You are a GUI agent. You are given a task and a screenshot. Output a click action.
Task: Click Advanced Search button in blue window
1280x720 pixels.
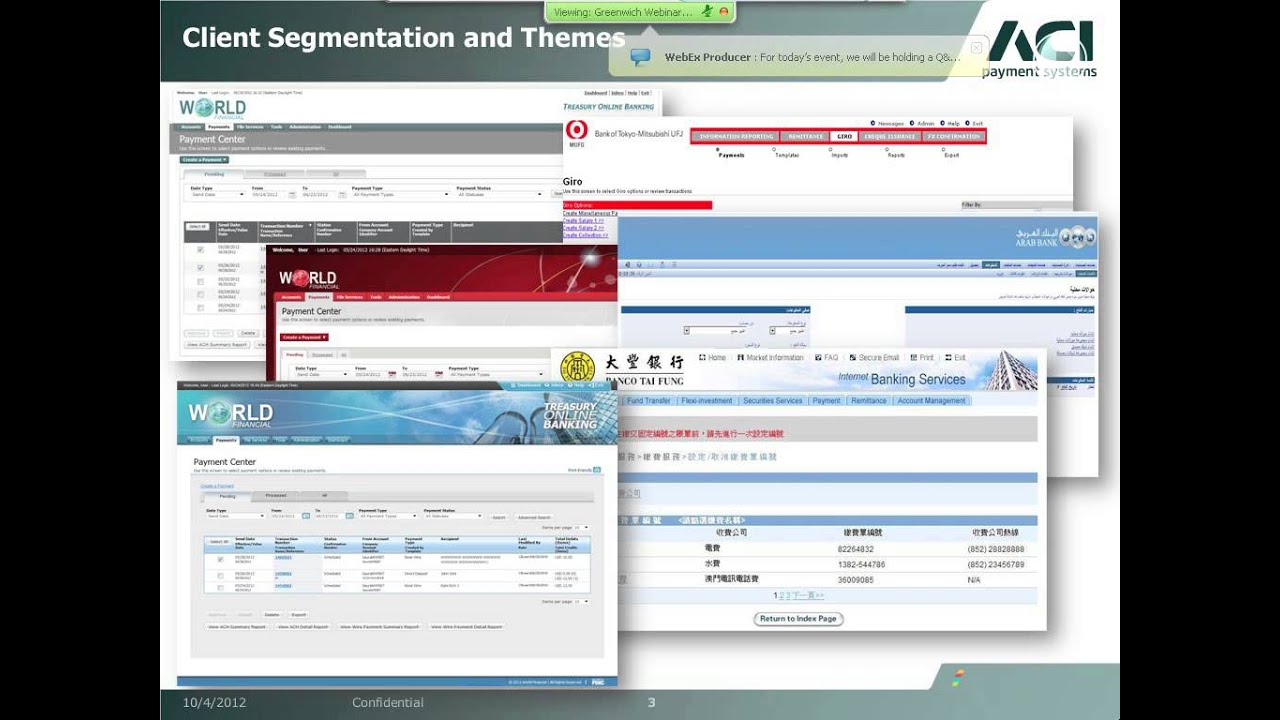(x=534, y=517)
